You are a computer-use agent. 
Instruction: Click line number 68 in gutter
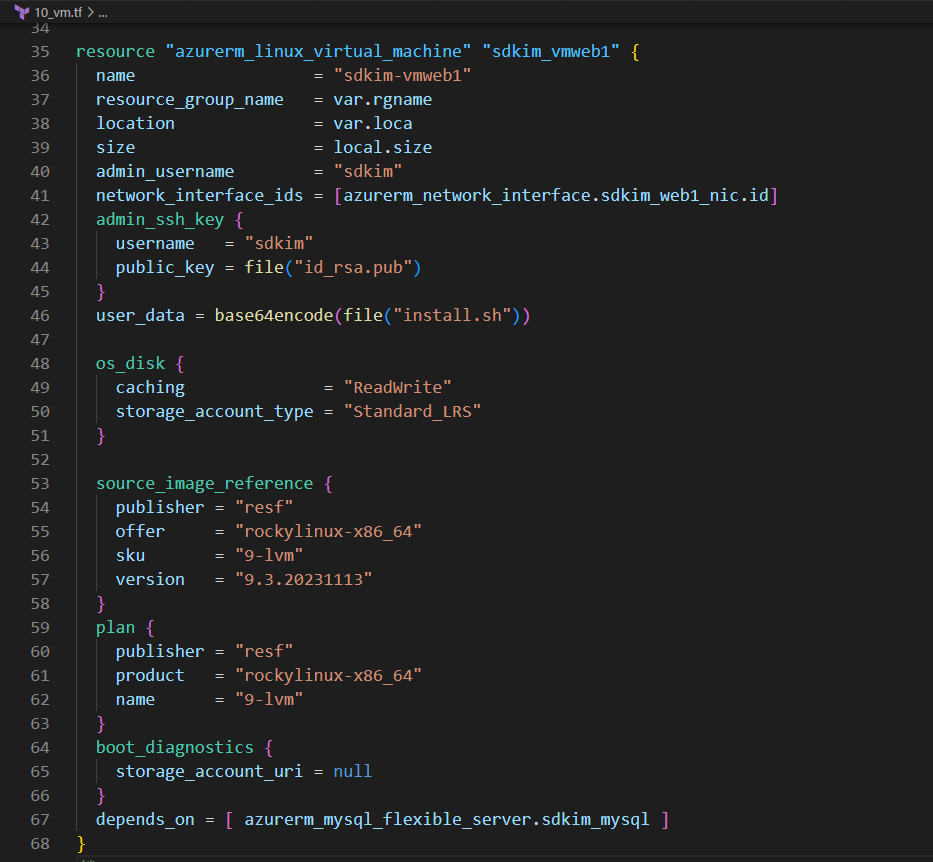pyautogui.click(x=40, y=844)
